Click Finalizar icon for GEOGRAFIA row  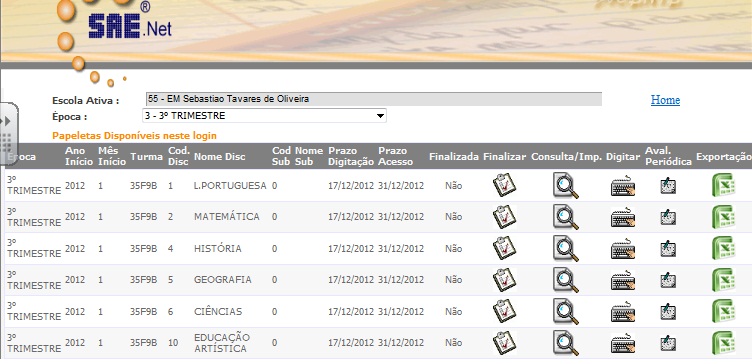pyautogui.click(x=505, y=280)
